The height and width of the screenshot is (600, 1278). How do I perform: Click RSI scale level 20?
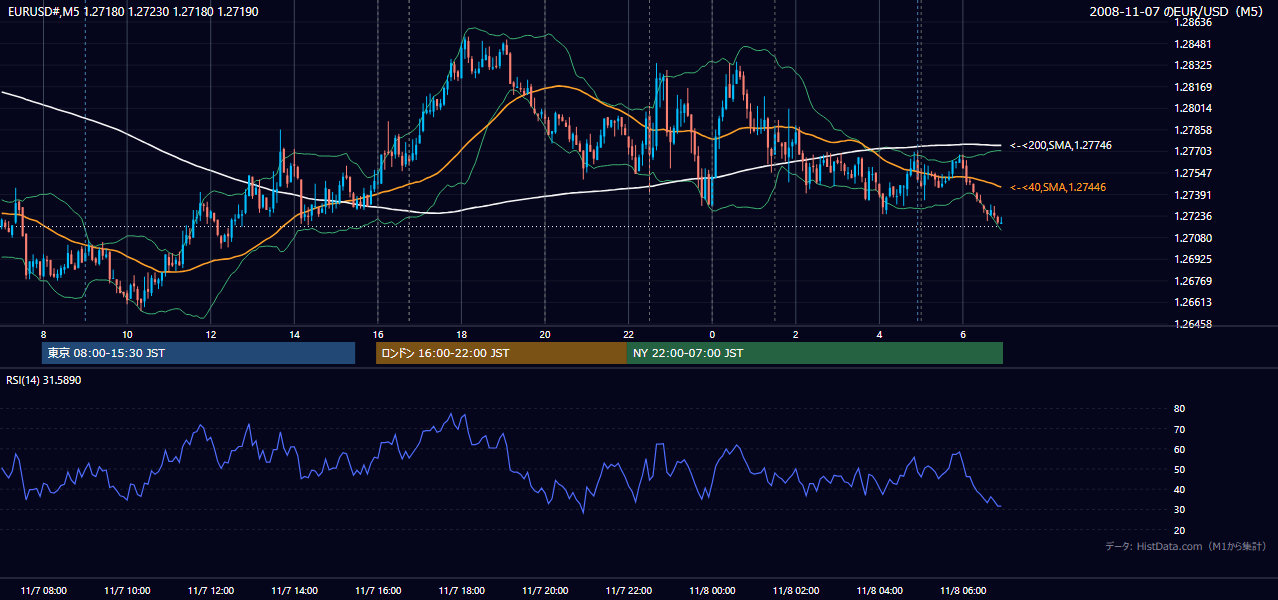click(x=1179, y=530)
